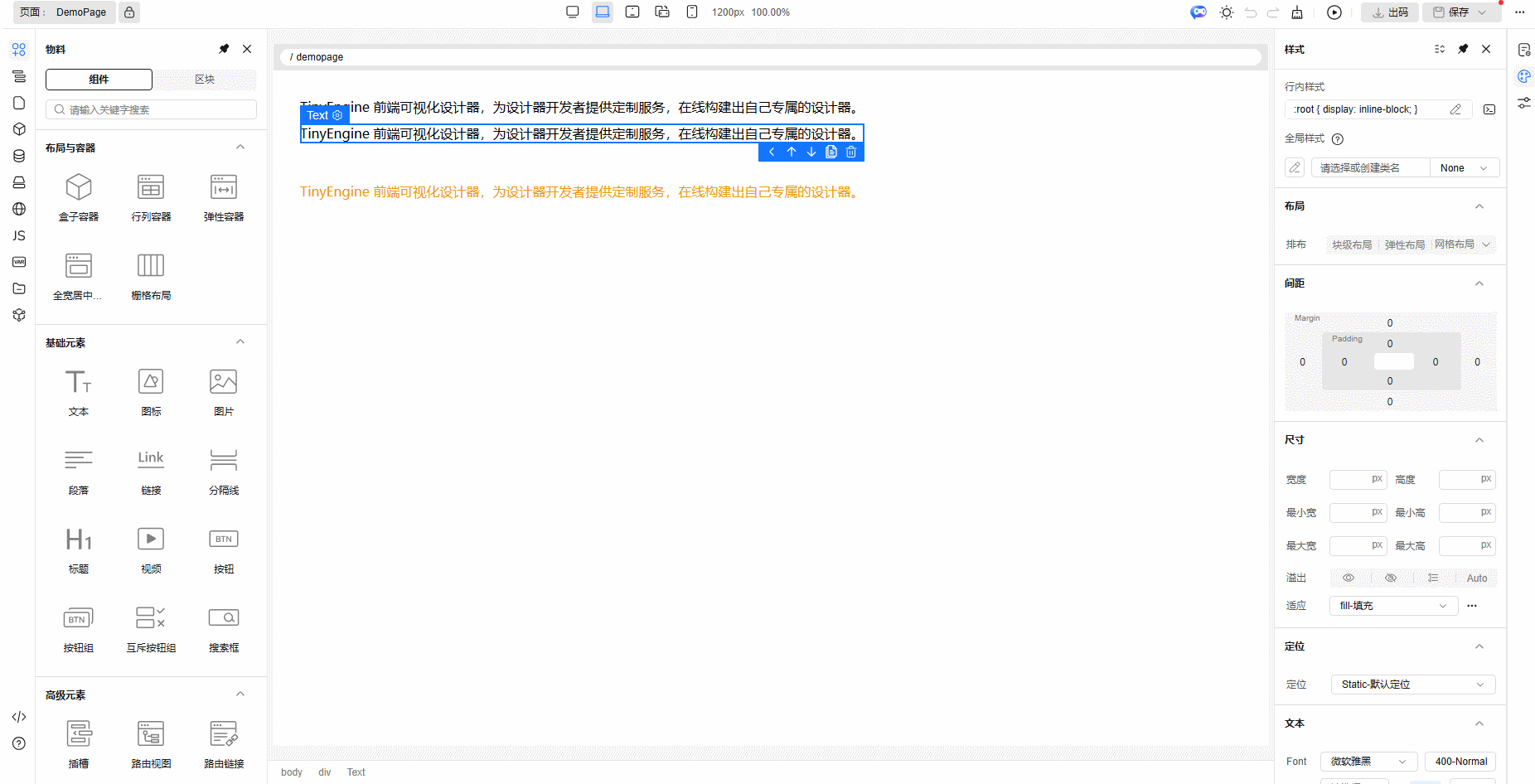Switch canvas to desktop monitor view
The width and height of the screenshot is (1535, 784).
[573, 12]
